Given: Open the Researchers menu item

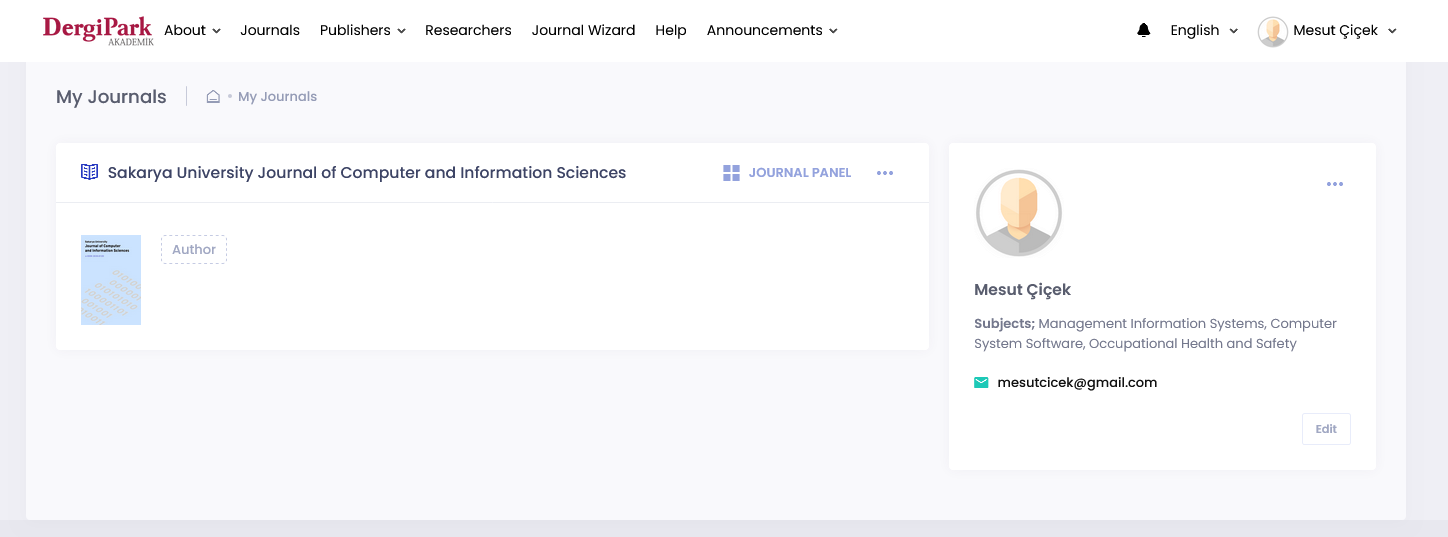Looking at the screenshot, I should [x=468, y=31].
